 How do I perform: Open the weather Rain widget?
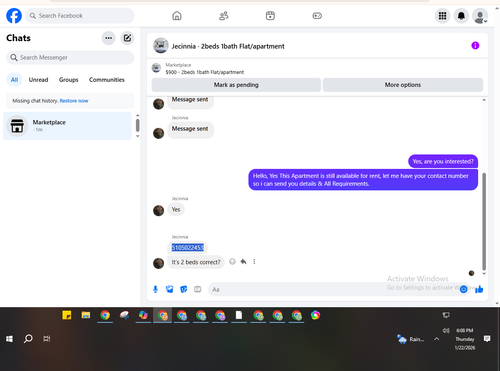[411, 339]
